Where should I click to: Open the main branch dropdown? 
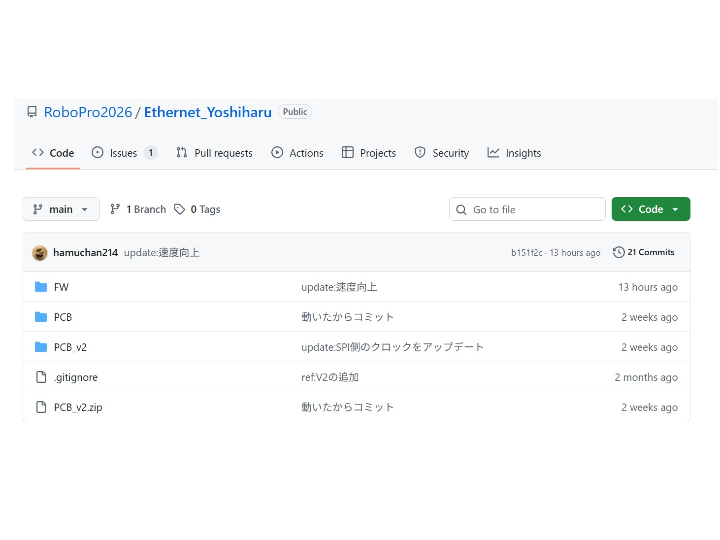coord(61,209)
